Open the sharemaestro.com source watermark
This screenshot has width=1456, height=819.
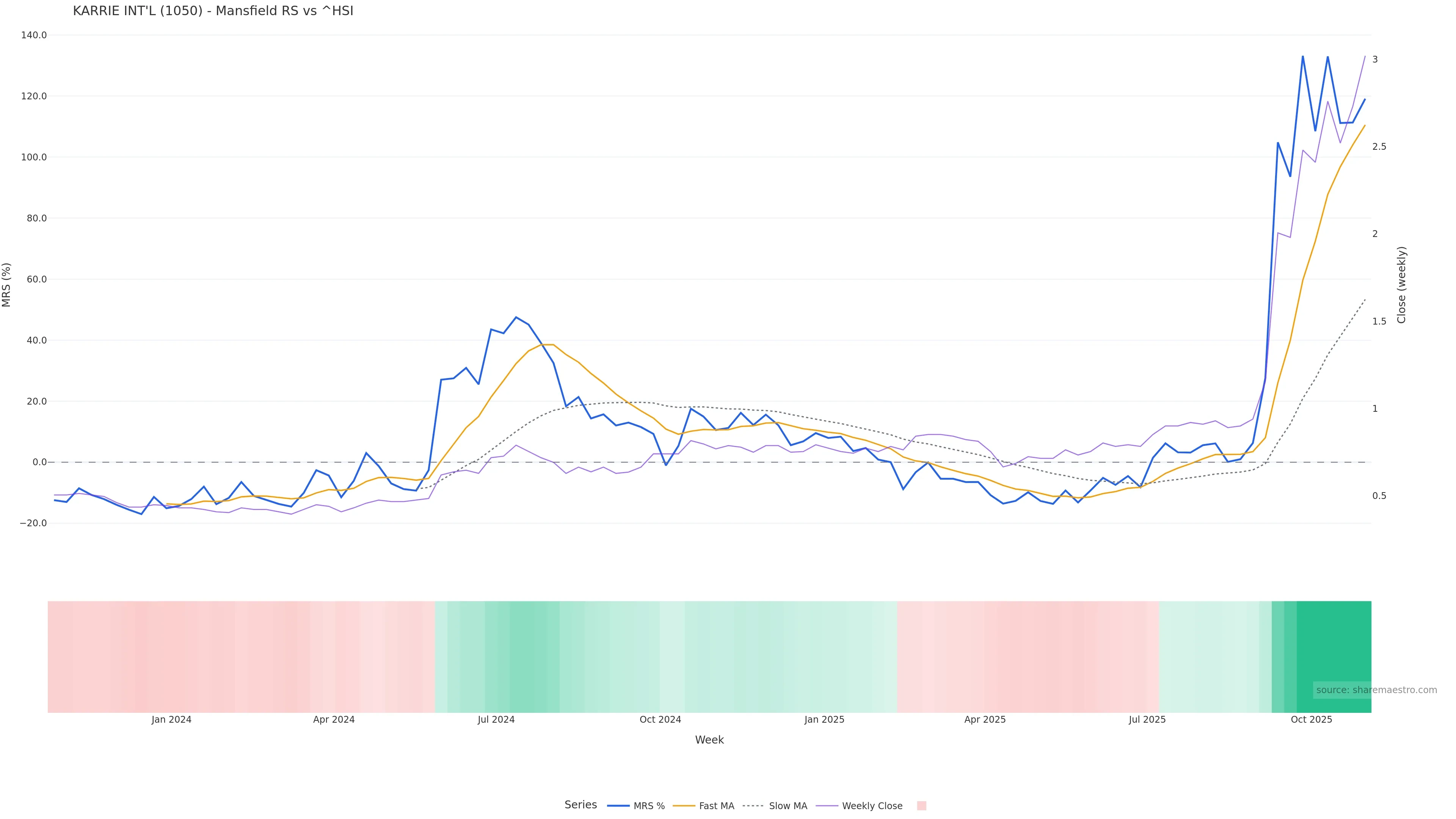click(1376, 690)
